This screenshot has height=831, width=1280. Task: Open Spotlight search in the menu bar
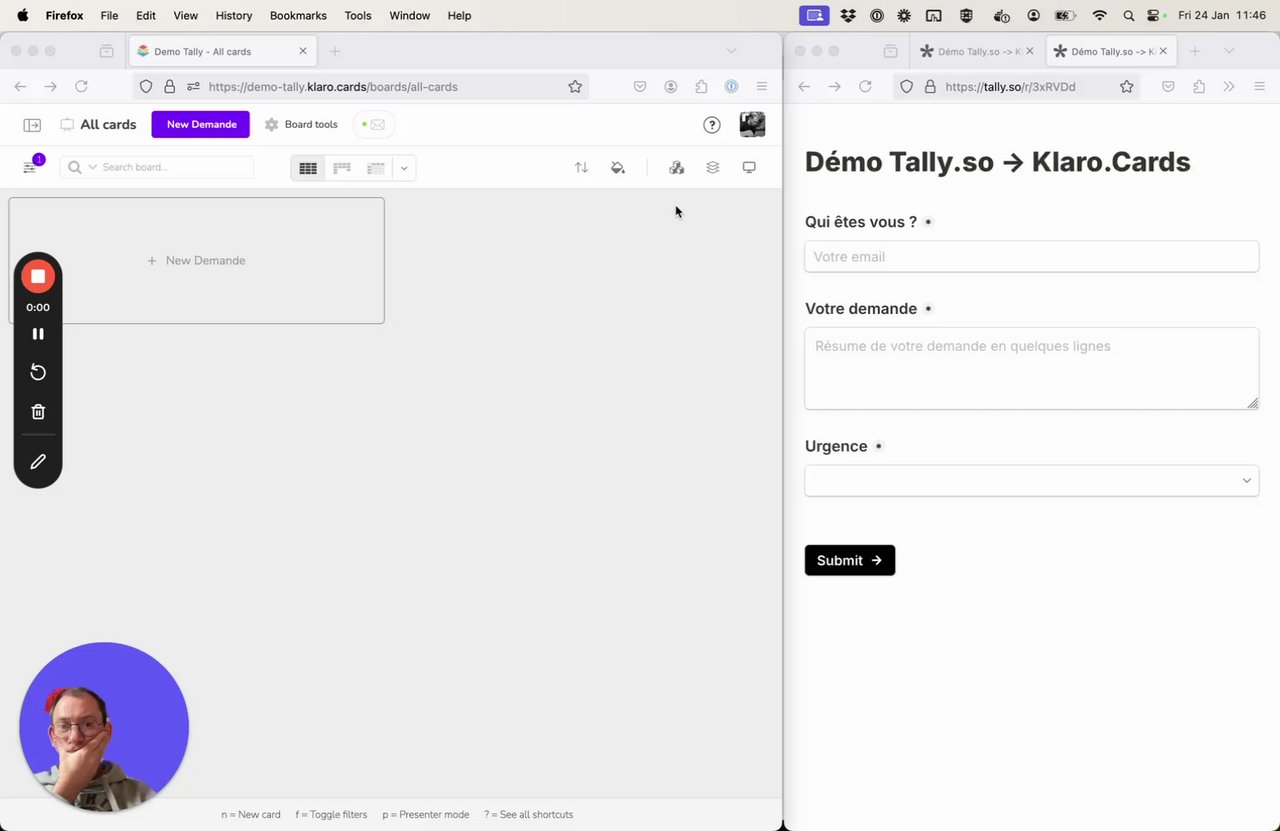pyautogui.click(x=1128, y=16)
